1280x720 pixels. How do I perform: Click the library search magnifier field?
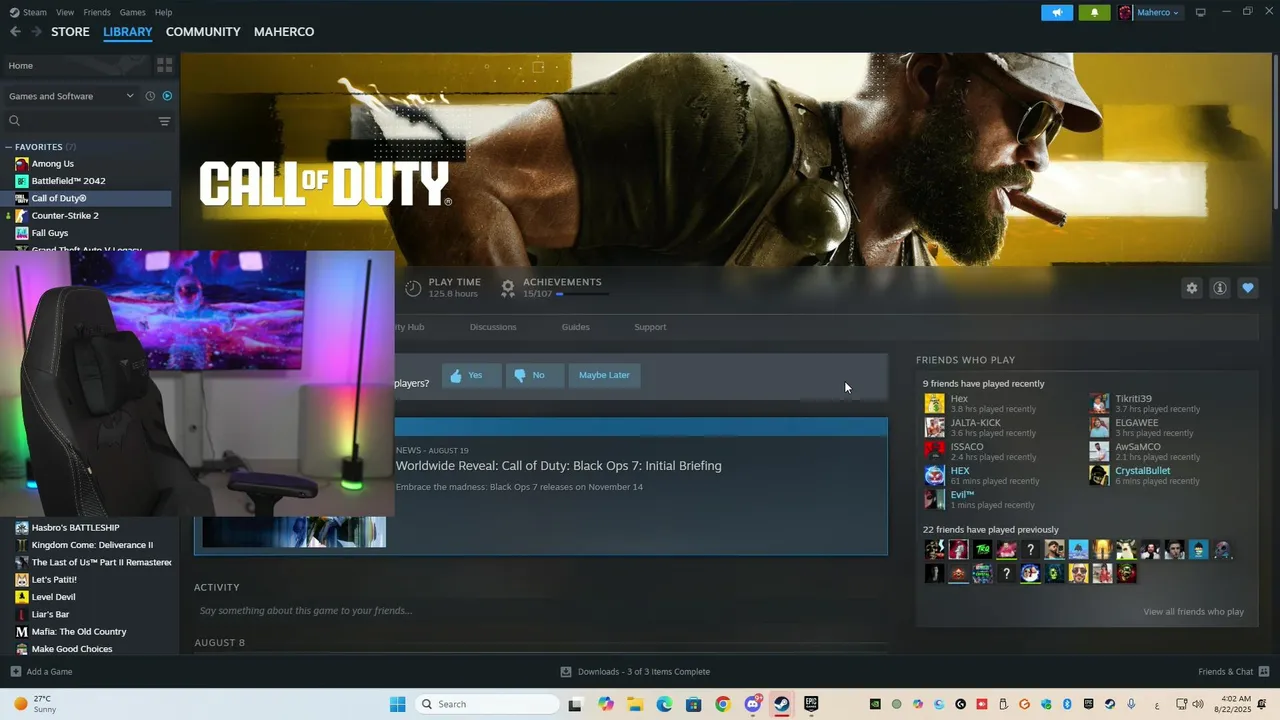80,121
